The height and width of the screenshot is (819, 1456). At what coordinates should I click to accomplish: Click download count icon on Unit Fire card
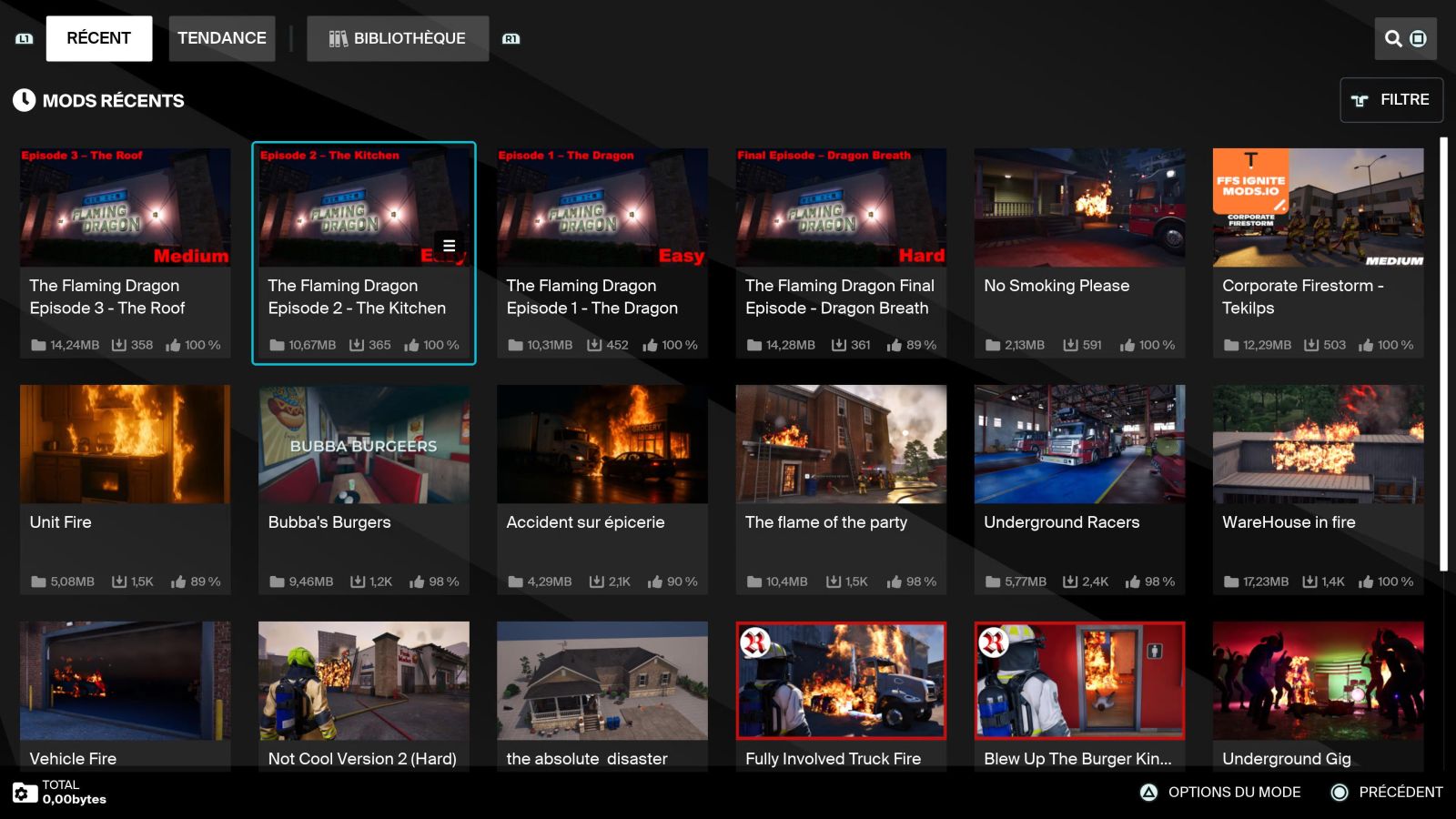click(119, 581)
